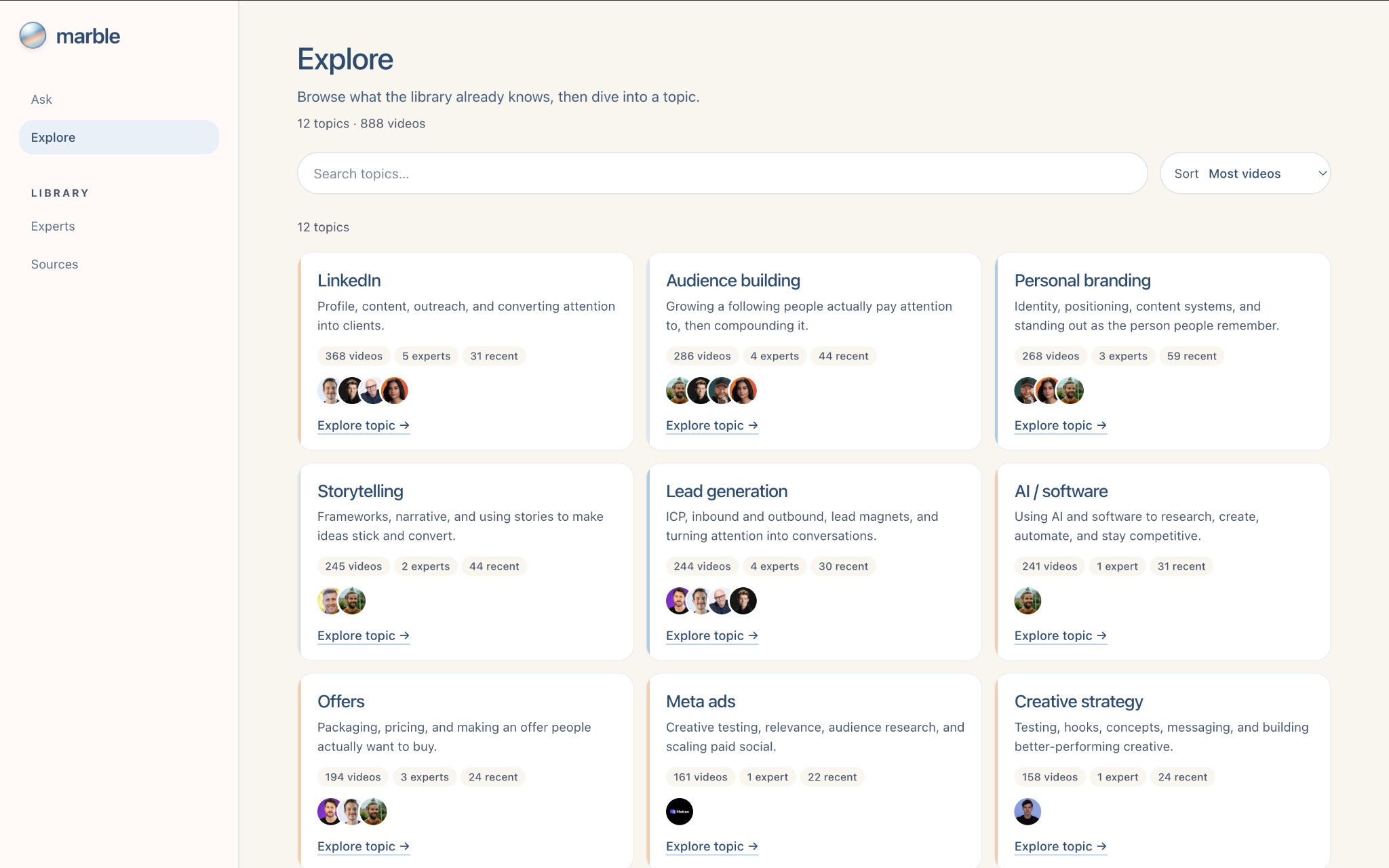Viewport: 1389px width, 868px height.
Task: Click last expert avatar on Lead generation card
Action: (x=743, y=601)
